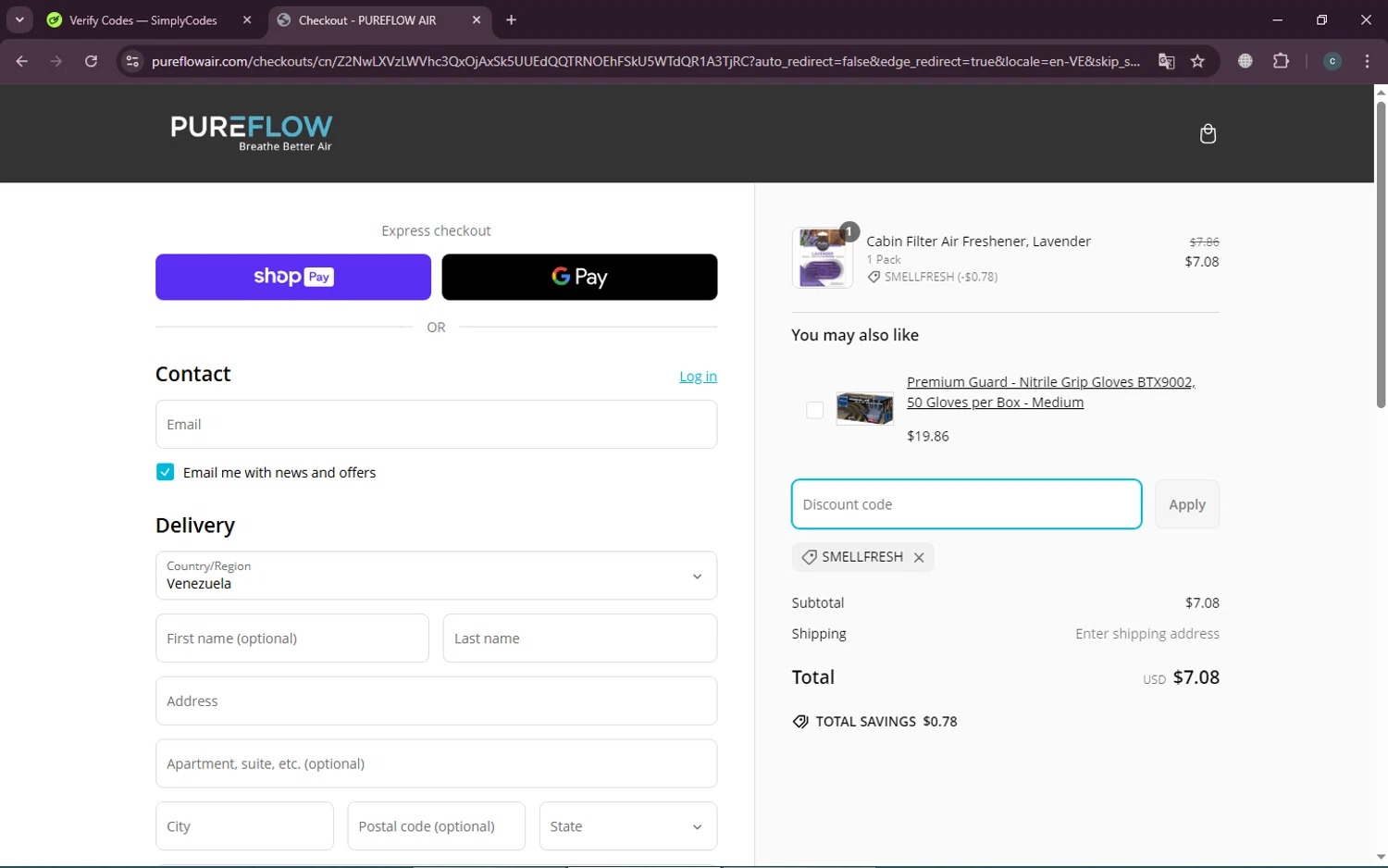1388x868 pixels.
Task: Pay with Google Pay button
Action: coord(579,277)
